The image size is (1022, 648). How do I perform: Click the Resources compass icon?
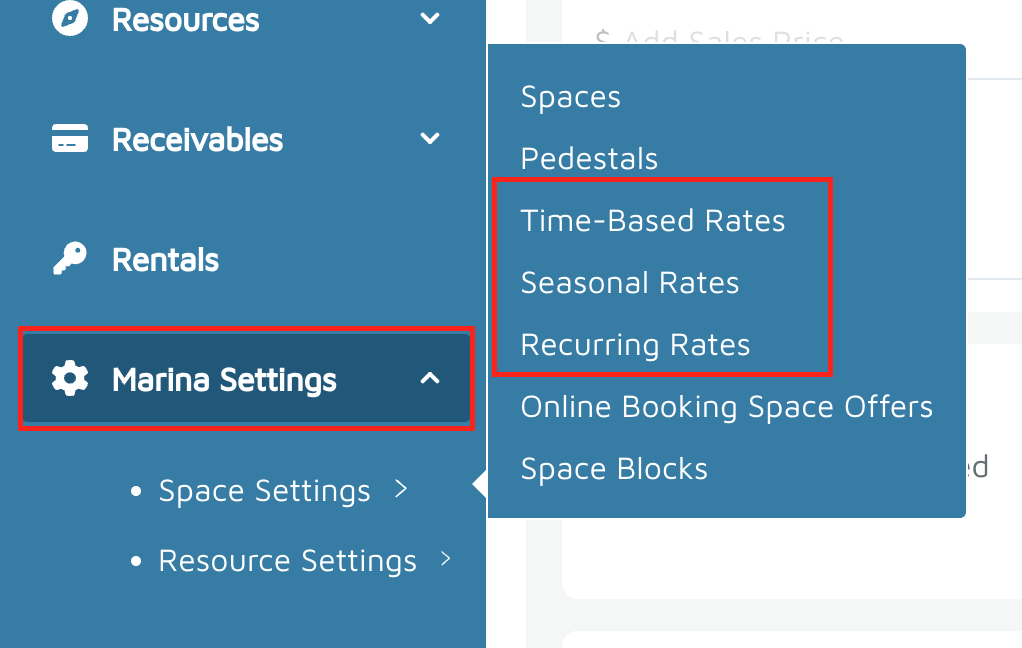[x=70, y=18]
